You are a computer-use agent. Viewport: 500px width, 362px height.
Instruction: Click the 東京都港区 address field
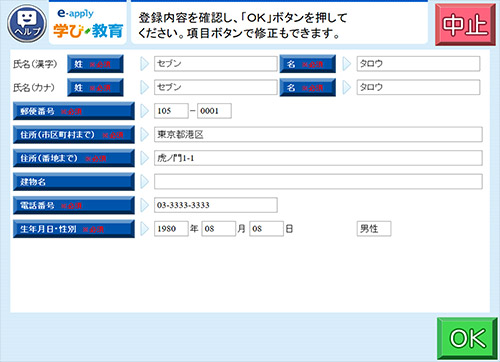click(318, 134)
